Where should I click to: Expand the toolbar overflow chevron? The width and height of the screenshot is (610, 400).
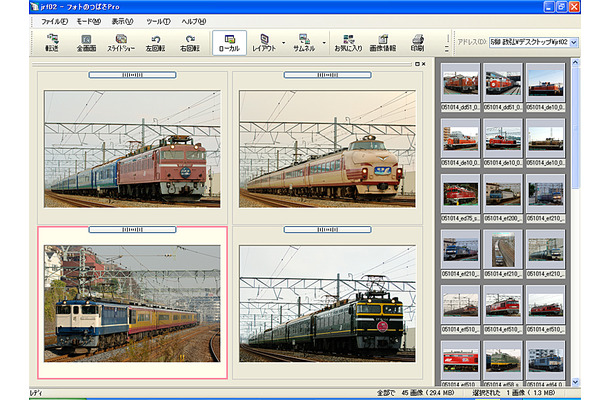tap(447, 49)
